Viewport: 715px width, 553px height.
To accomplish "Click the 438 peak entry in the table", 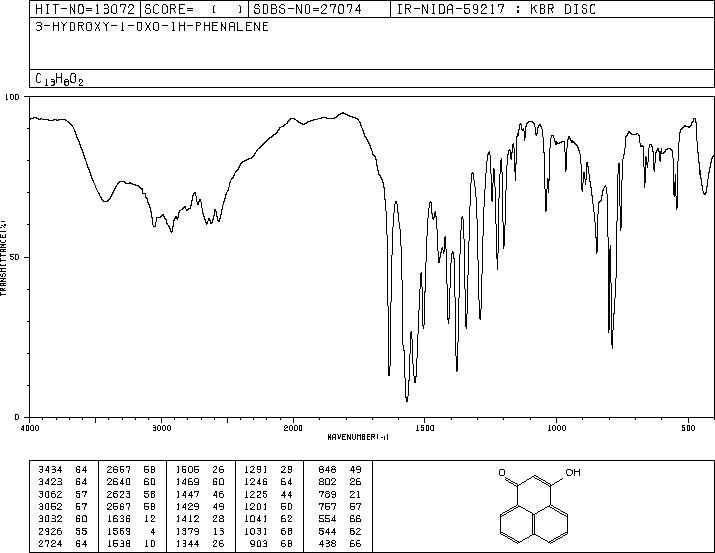I will tap(340, 543).
